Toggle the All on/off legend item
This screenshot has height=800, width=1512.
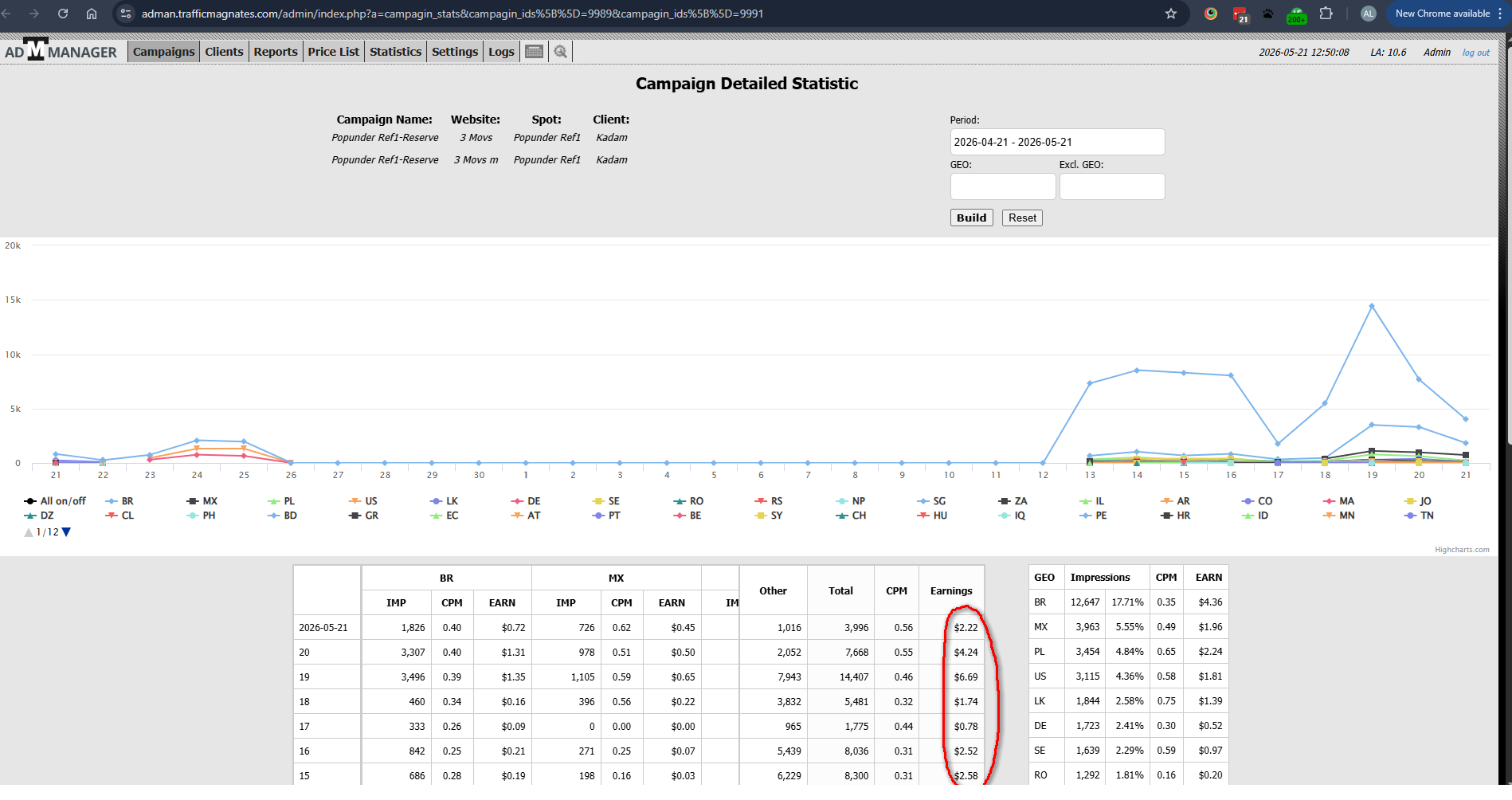[x=55, y=501]
